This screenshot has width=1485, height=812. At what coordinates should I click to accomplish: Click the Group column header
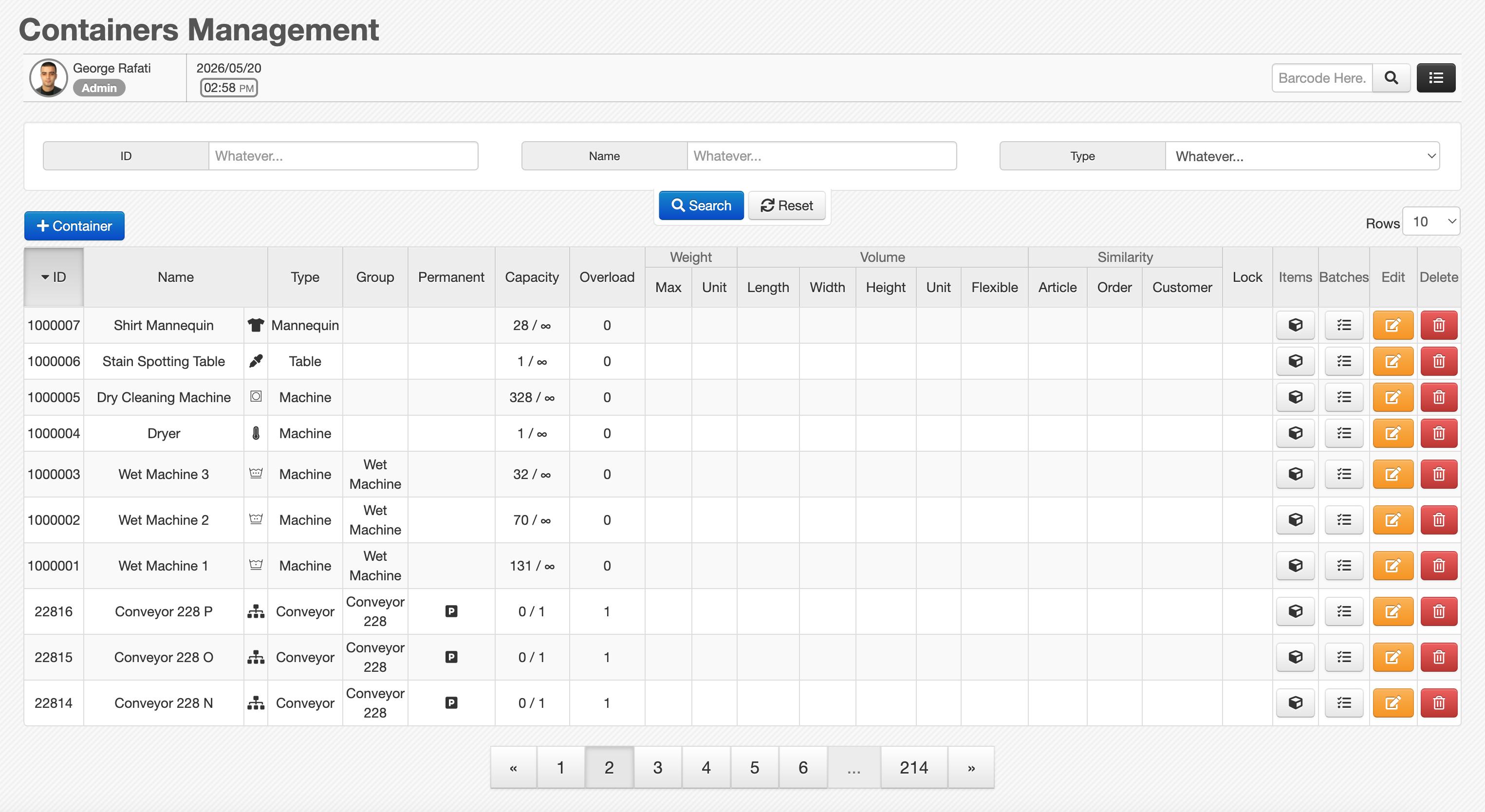[x=375, y=277]
